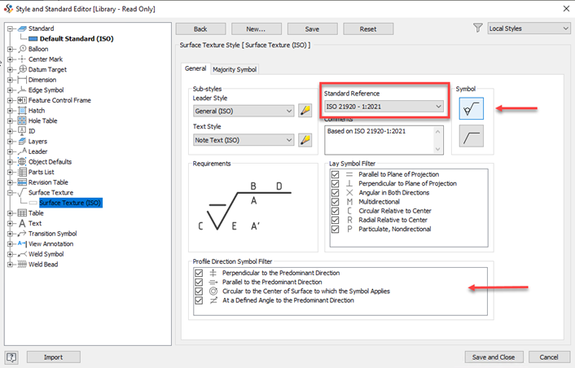575x368 pixels.
Task: Uncheck Perpendicular to the Predominant Direction
Action: point(199,273)
